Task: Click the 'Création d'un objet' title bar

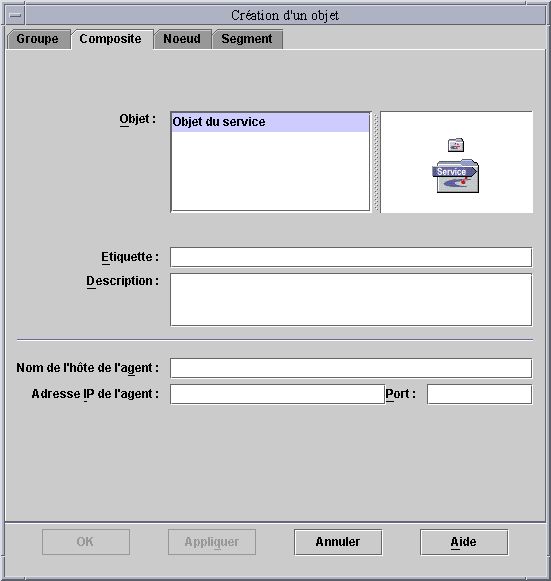Action: coord(285,16)
